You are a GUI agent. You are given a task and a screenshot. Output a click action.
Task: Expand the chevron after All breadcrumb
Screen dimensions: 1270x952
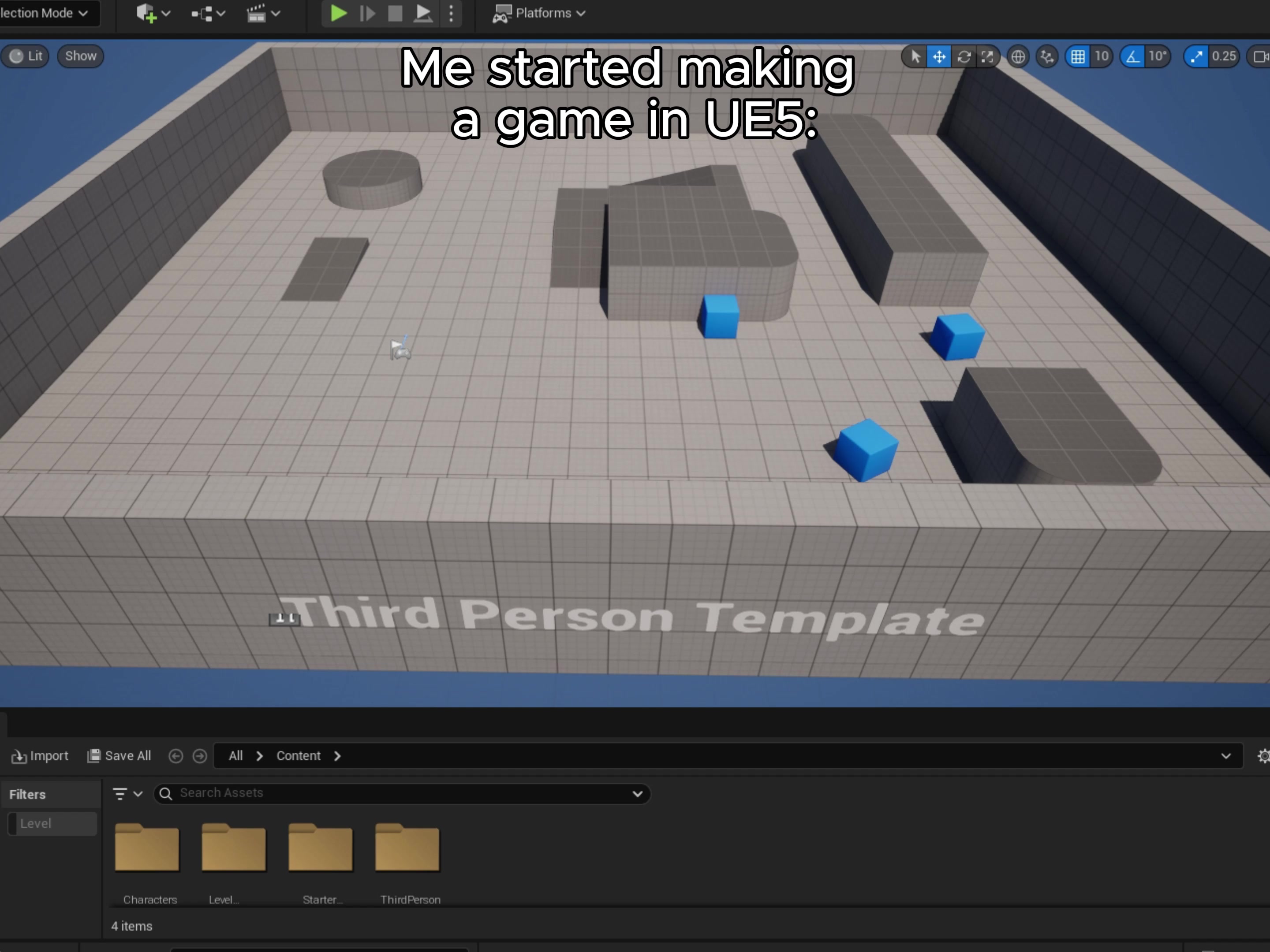259,756
